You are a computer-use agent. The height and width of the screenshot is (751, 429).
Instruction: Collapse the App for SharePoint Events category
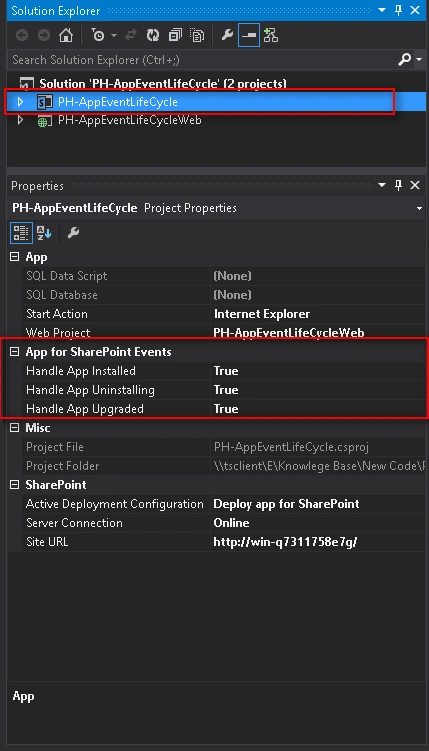pos(15,352)
